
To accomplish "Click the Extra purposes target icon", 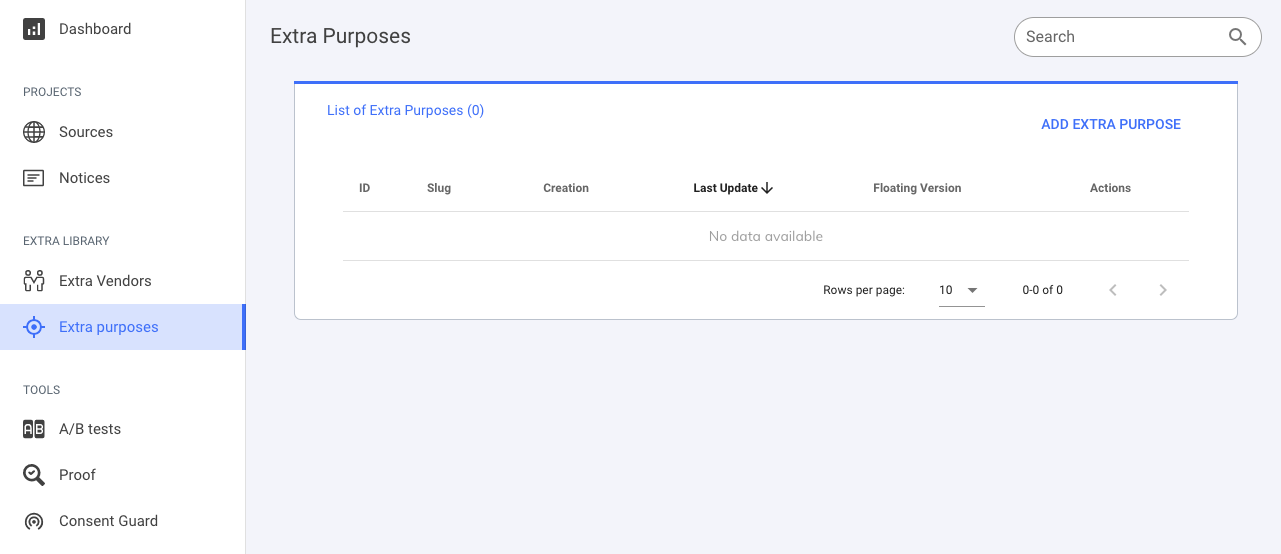I will pyautogui.click(x=34, y=327).
